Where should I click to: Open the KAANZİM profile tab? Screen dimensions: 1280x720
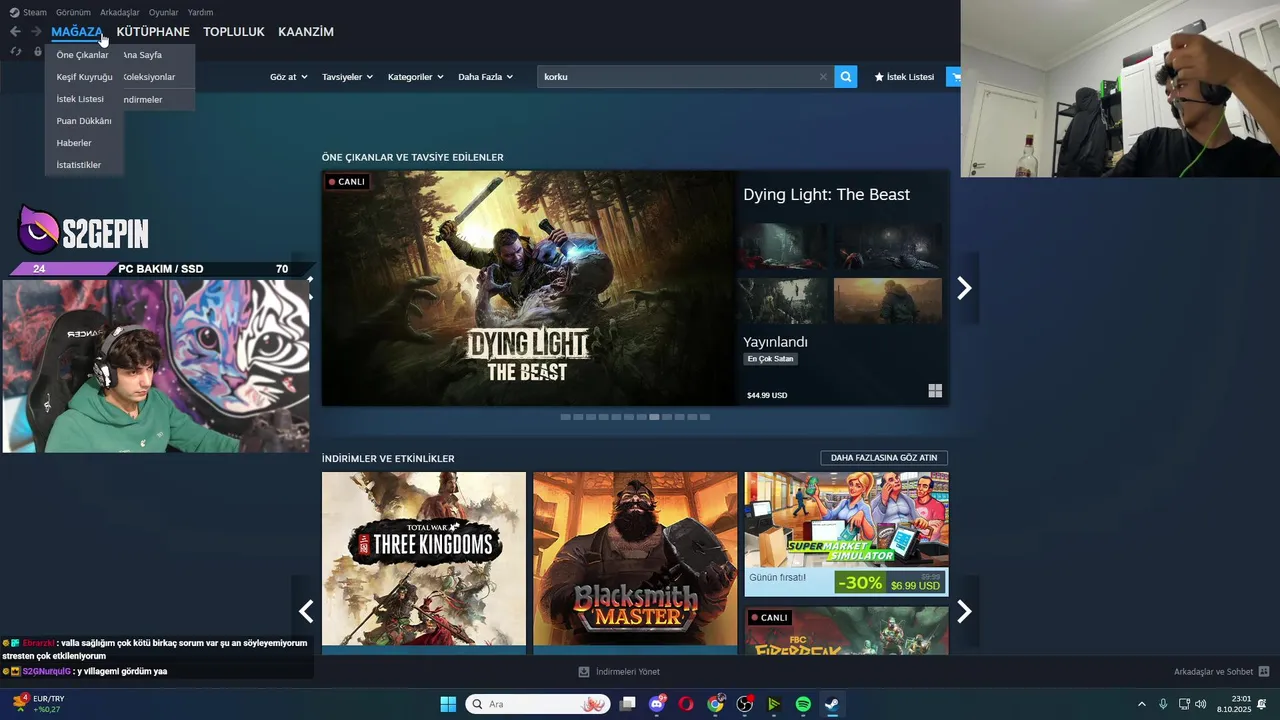point(306,32)
